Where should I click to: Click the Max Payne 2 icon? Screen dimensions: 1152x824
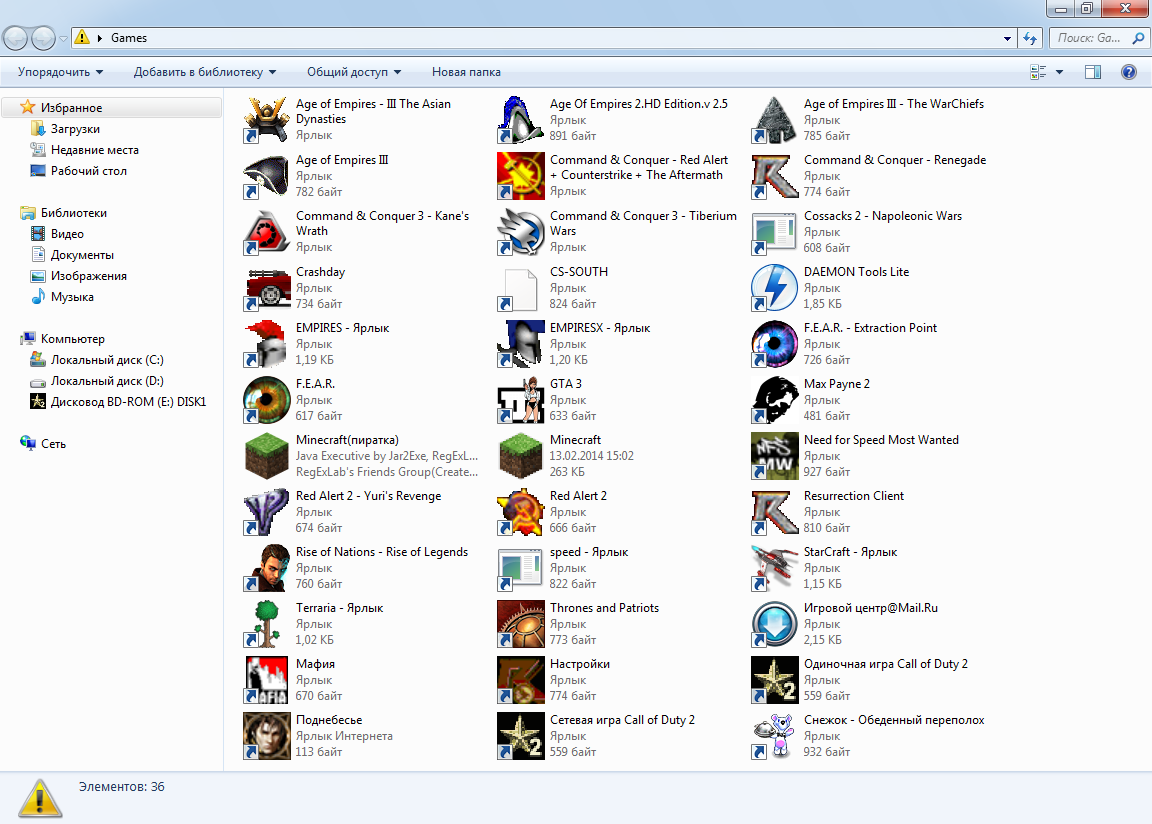pyautogui.click(x=775, y=400)
